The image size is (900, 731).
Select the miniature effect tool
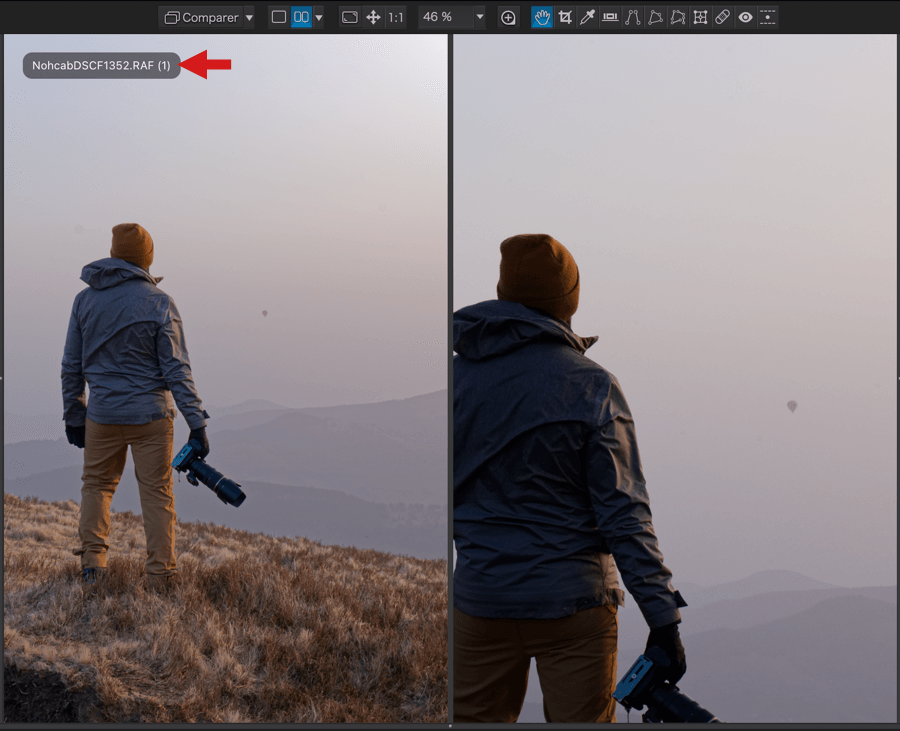click(x=768, y=17)
